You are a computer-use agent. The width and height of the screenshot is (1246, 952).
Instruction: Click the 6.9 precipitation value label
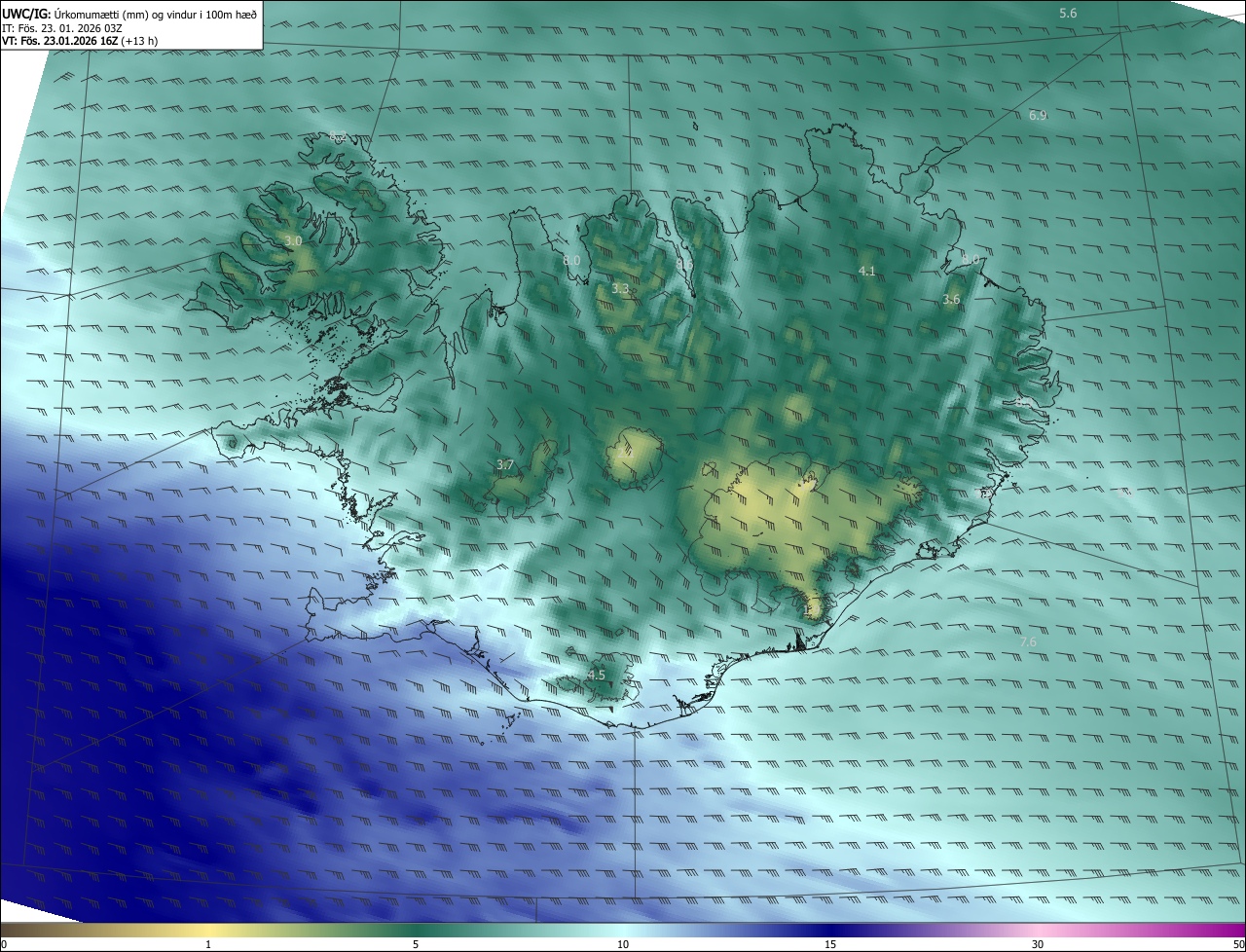coord(1038,115)
